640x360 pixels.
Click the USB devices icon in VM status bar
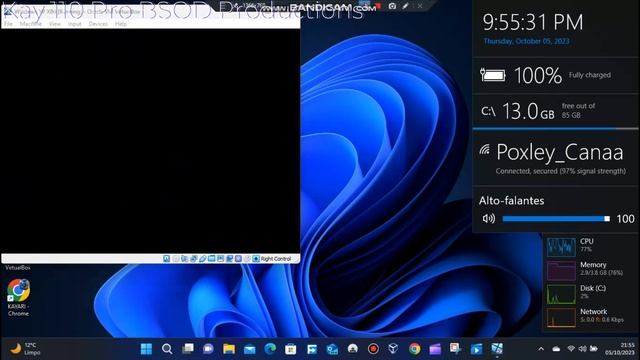click(x=202, y=259)
